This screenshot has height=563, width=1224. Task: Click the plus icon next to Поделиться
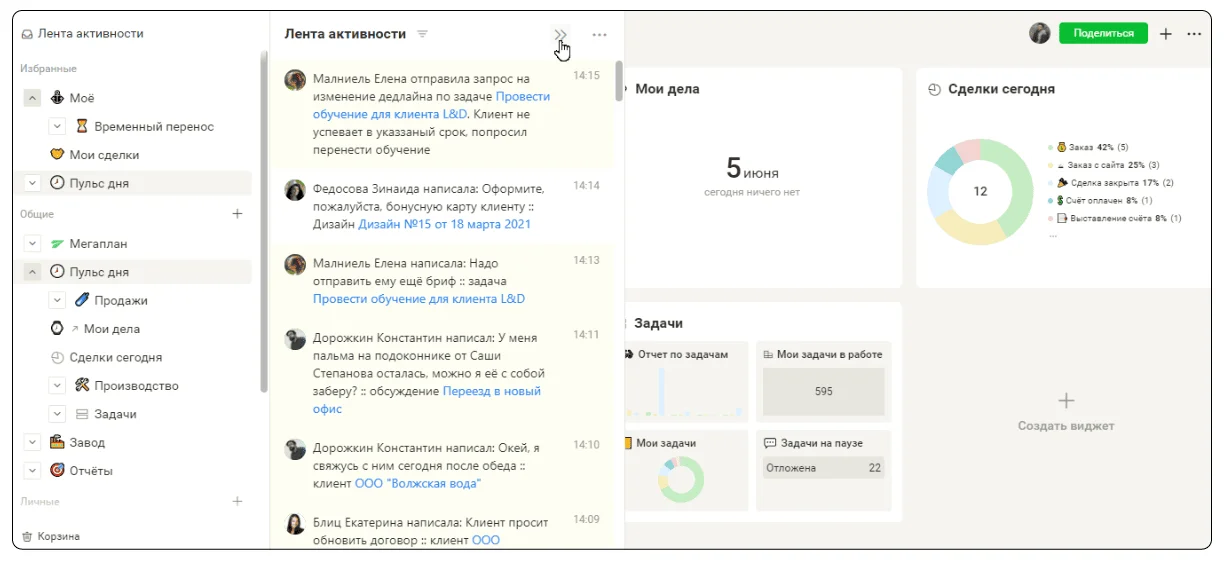(1165, 33)
